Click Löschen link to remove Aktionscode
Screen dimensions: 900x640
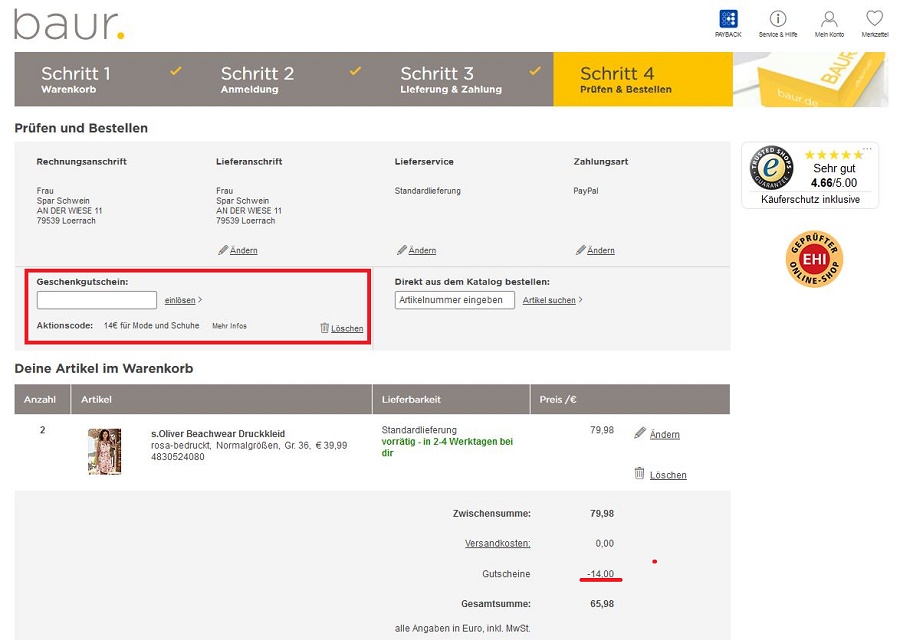click(347, 328)
